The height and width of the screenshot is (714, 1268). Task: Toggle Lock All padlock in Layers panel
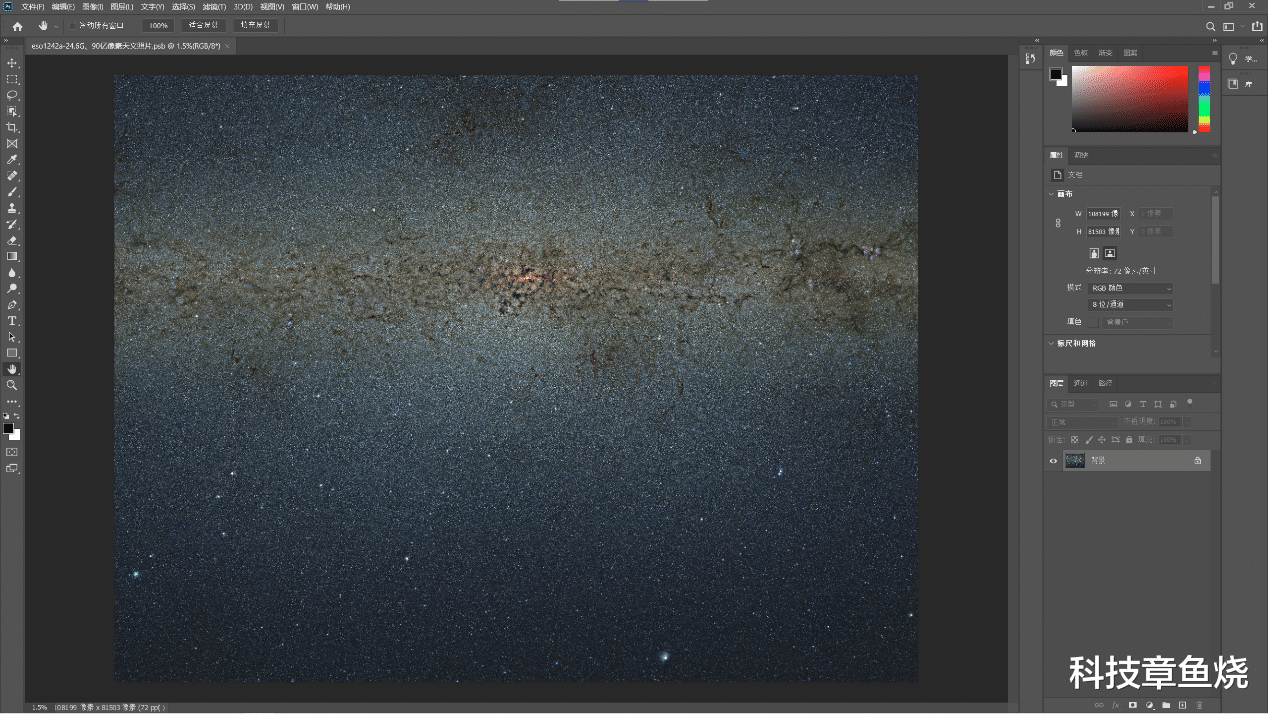coord(1129,439)
